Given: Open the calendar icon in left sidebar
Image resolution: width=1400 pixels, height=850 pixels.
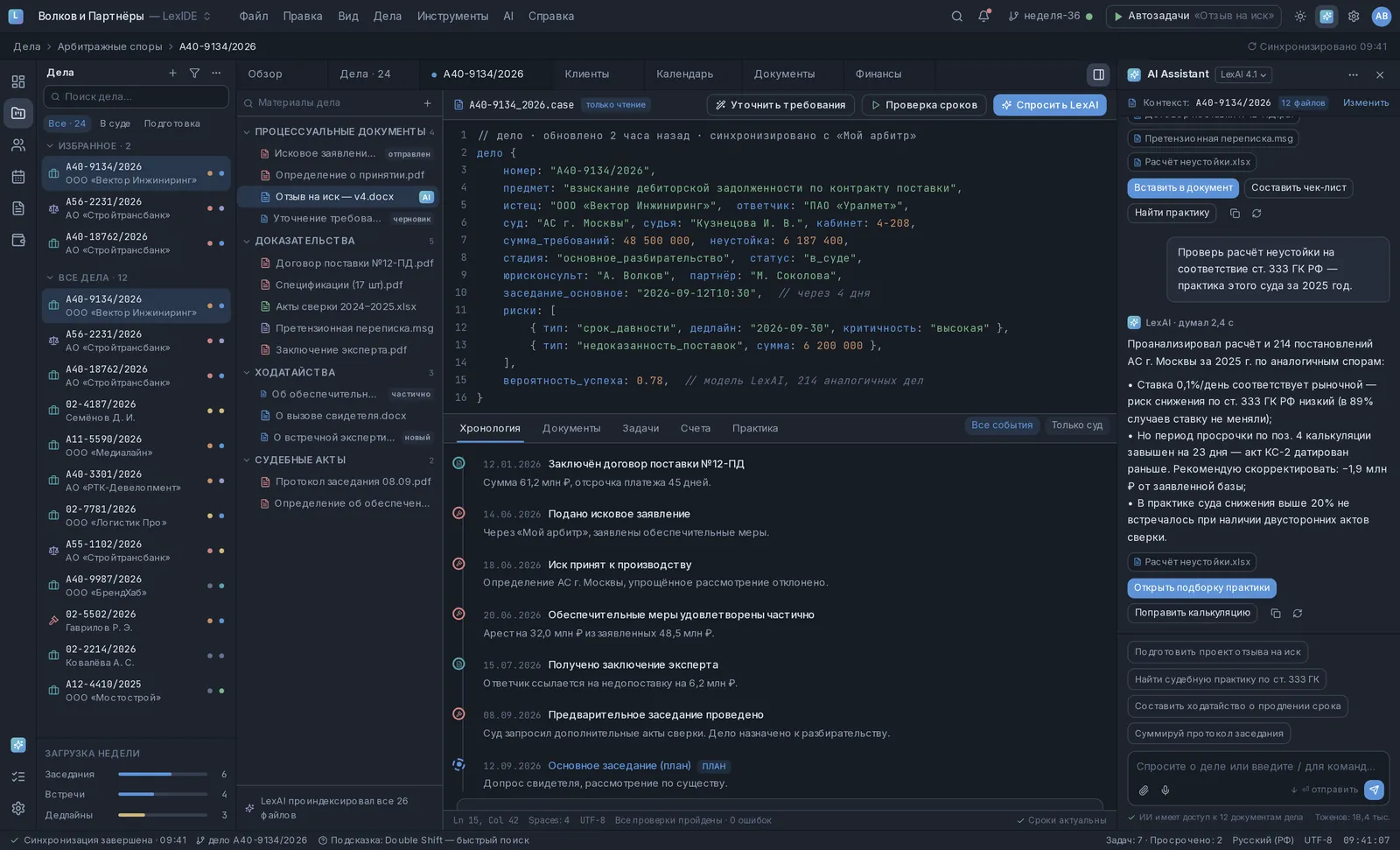Looking at the screenshot, I should coord(18,176).
